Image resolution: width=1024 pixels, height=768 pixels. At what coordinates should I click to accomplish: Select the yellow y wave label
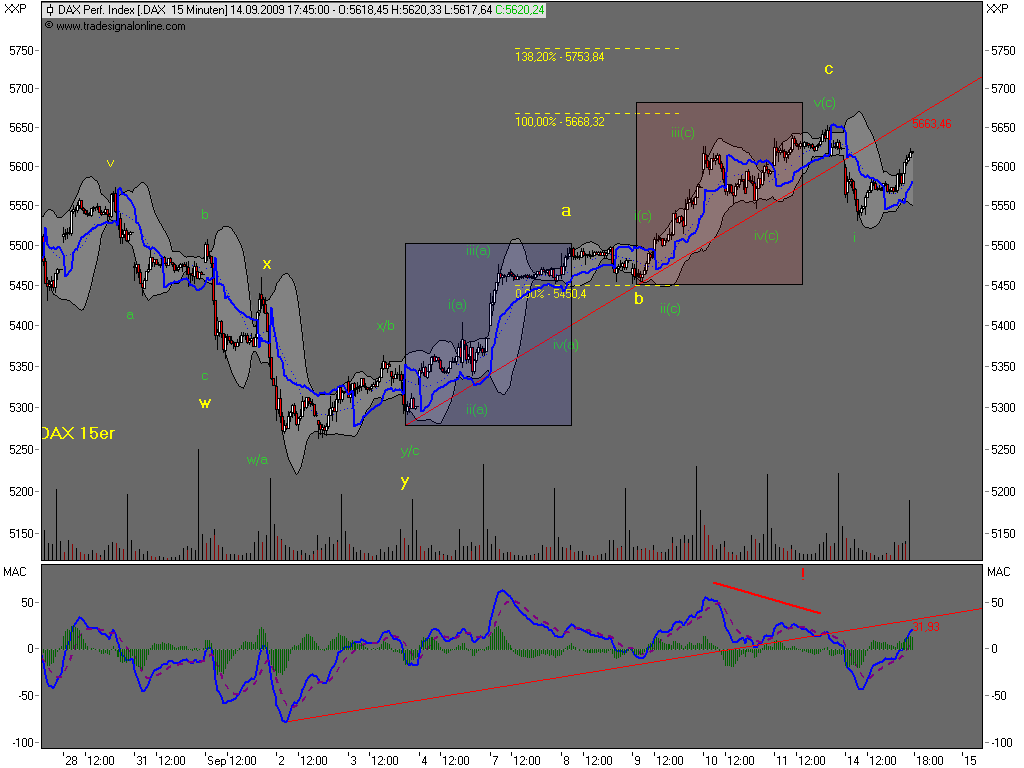[x=405, y=481]
